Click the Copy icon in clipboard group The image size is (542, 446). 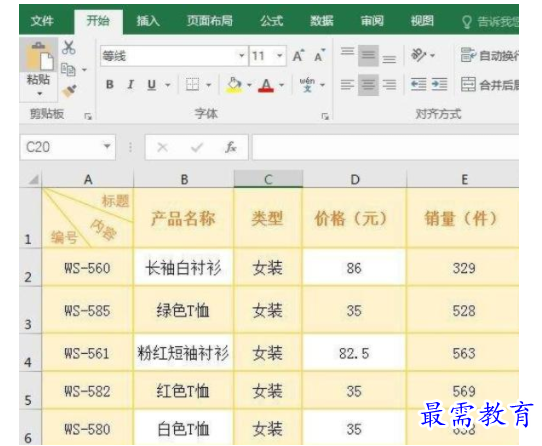(x=68, y=69)
